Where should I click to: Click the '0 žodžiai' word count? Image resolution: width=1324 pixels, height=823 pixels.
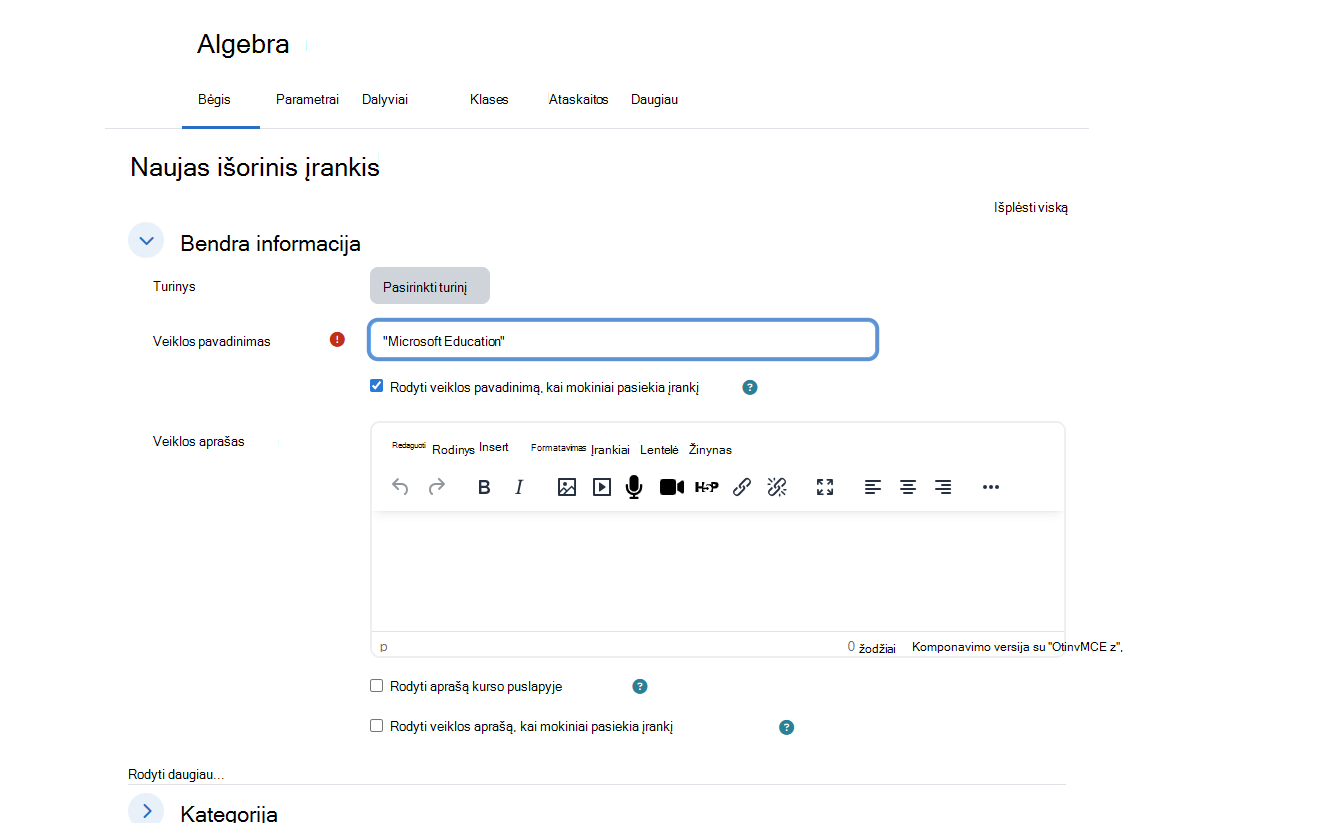[871, 647]
